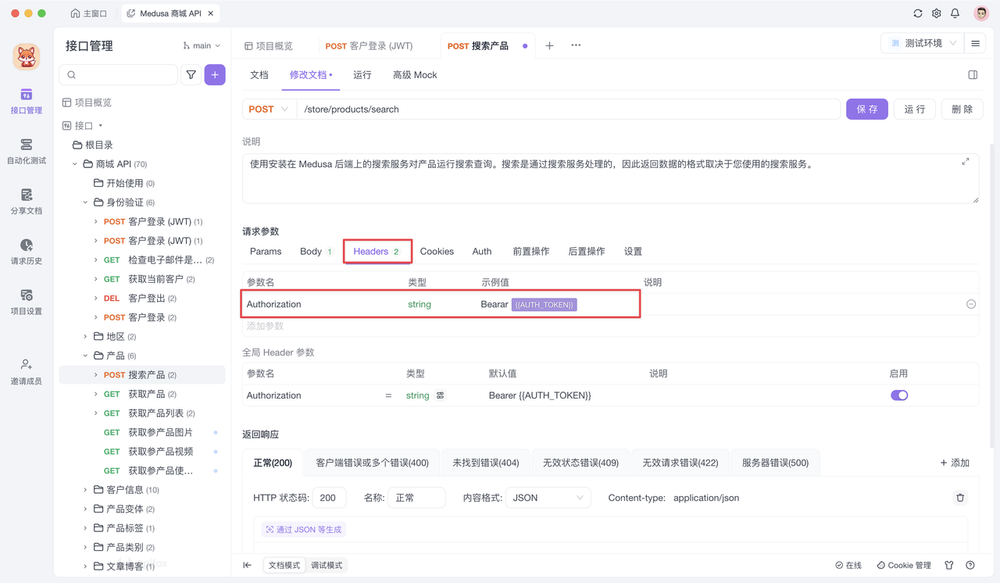Open Cookie 管理 in the status bar

[902, 565]
